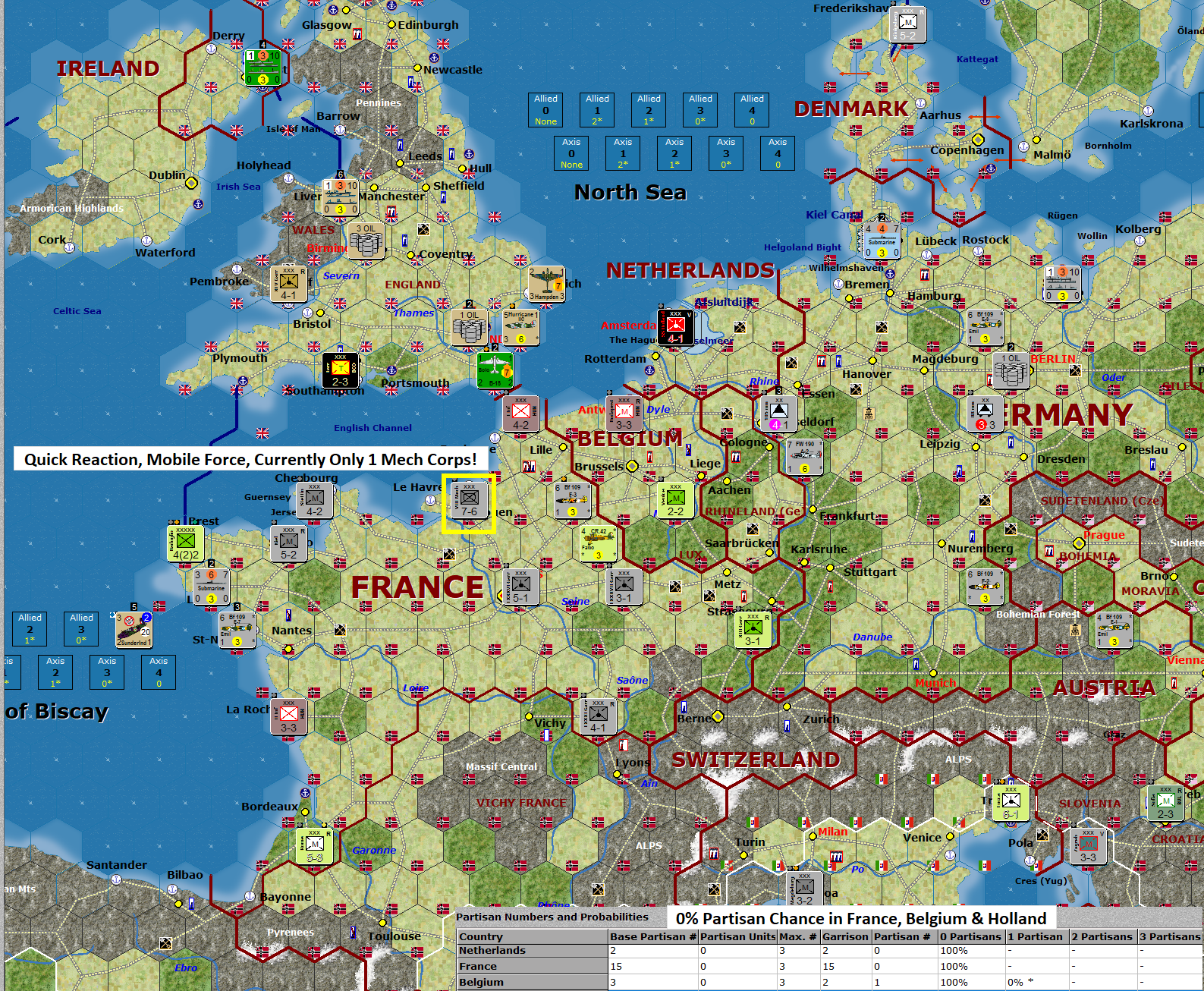Select the North Sea 'Axis 3' box

tap(726, 153)
